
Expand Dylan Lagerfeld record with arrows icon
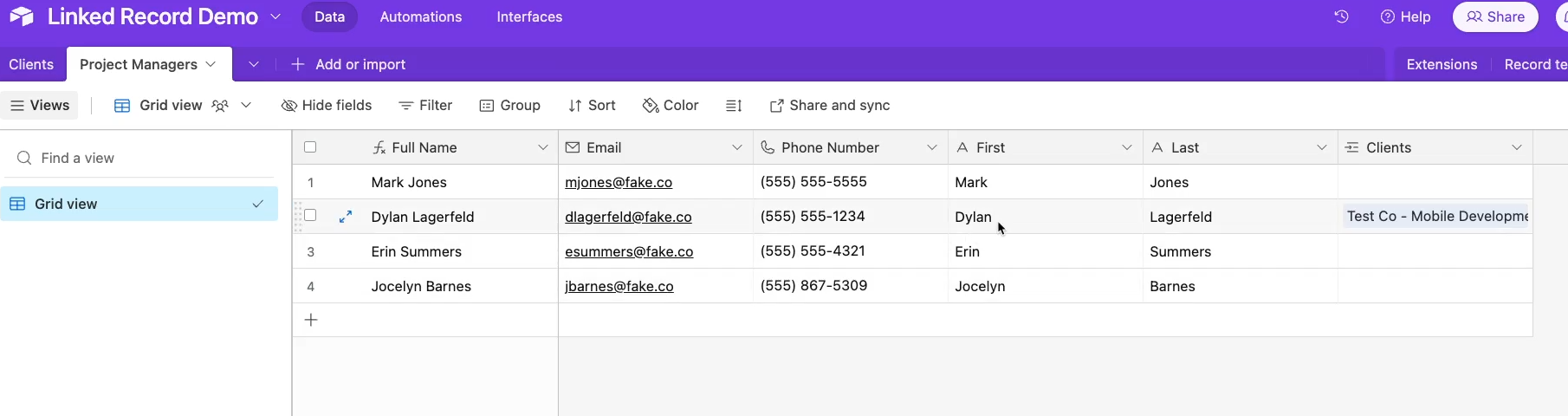346,217
